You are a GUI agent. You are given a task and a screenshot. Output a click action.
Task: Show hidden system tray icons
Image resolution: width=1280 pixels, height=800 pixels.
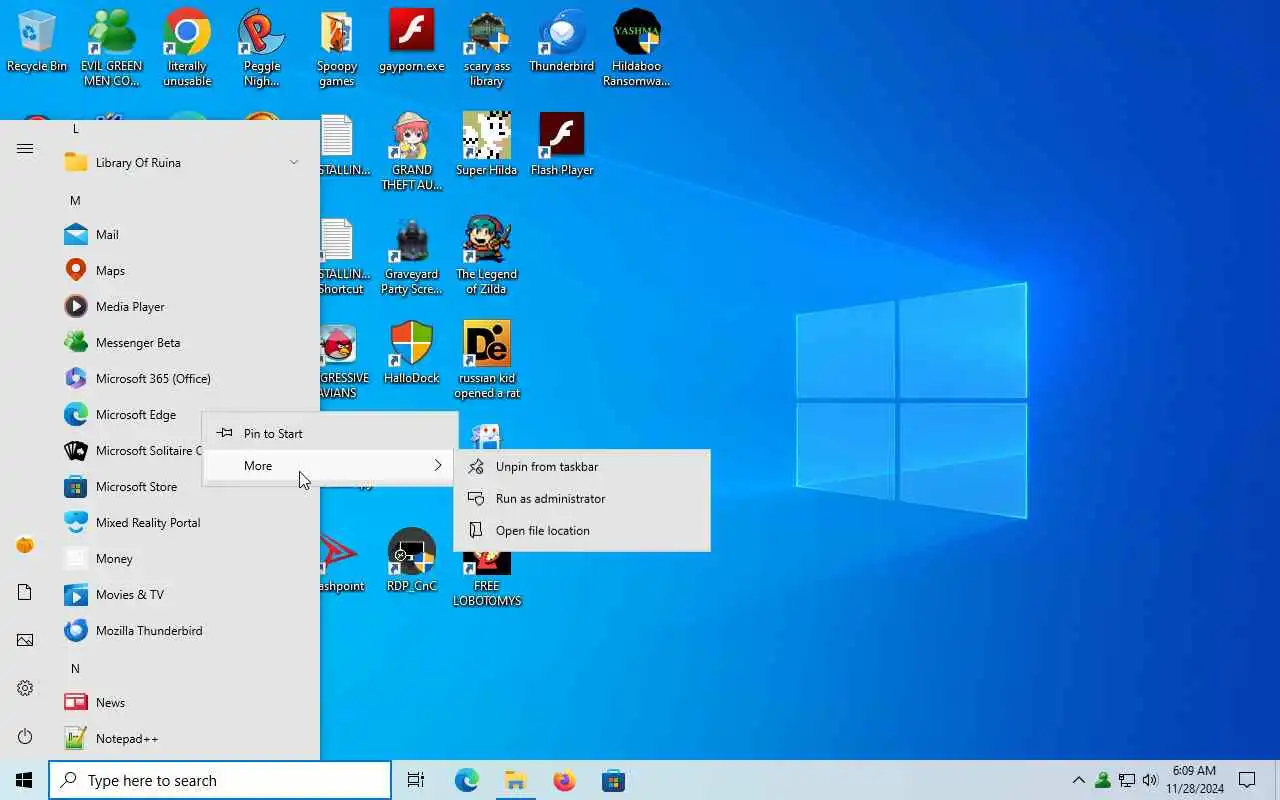[x=1078, y=780]
